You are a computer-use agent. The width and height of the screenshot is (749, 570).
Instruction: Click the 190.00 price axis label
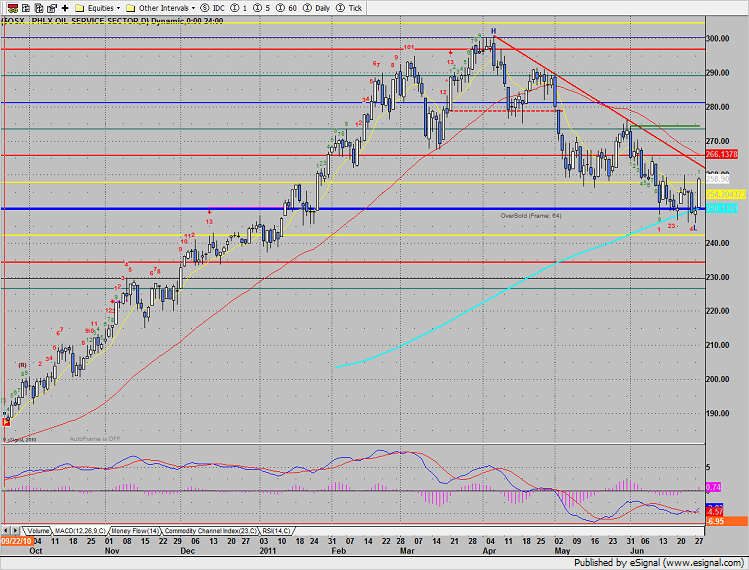tap(718, 413)
